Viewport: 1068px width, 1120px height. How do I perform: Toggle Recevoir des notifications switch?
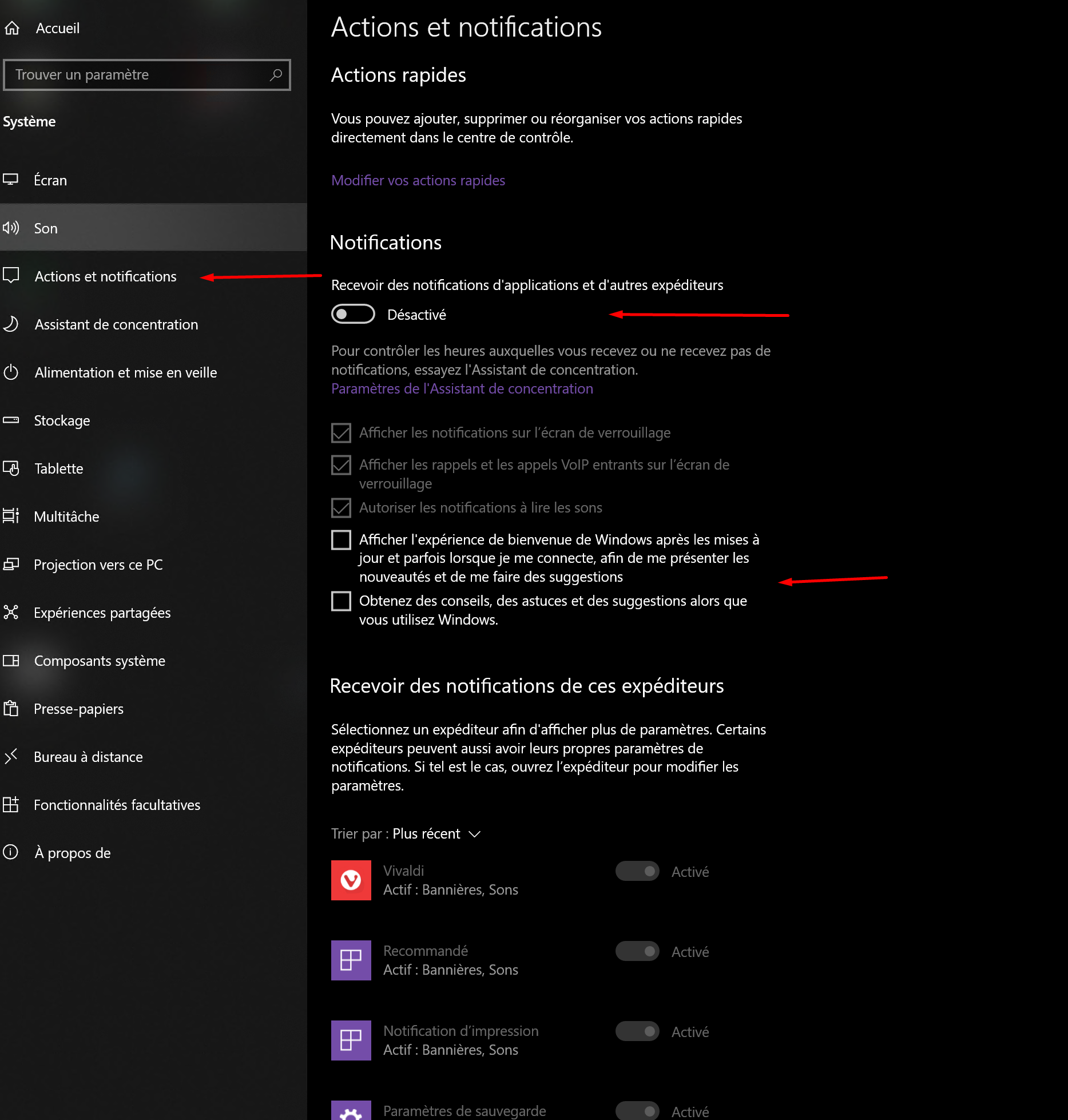tap(353, 314)
